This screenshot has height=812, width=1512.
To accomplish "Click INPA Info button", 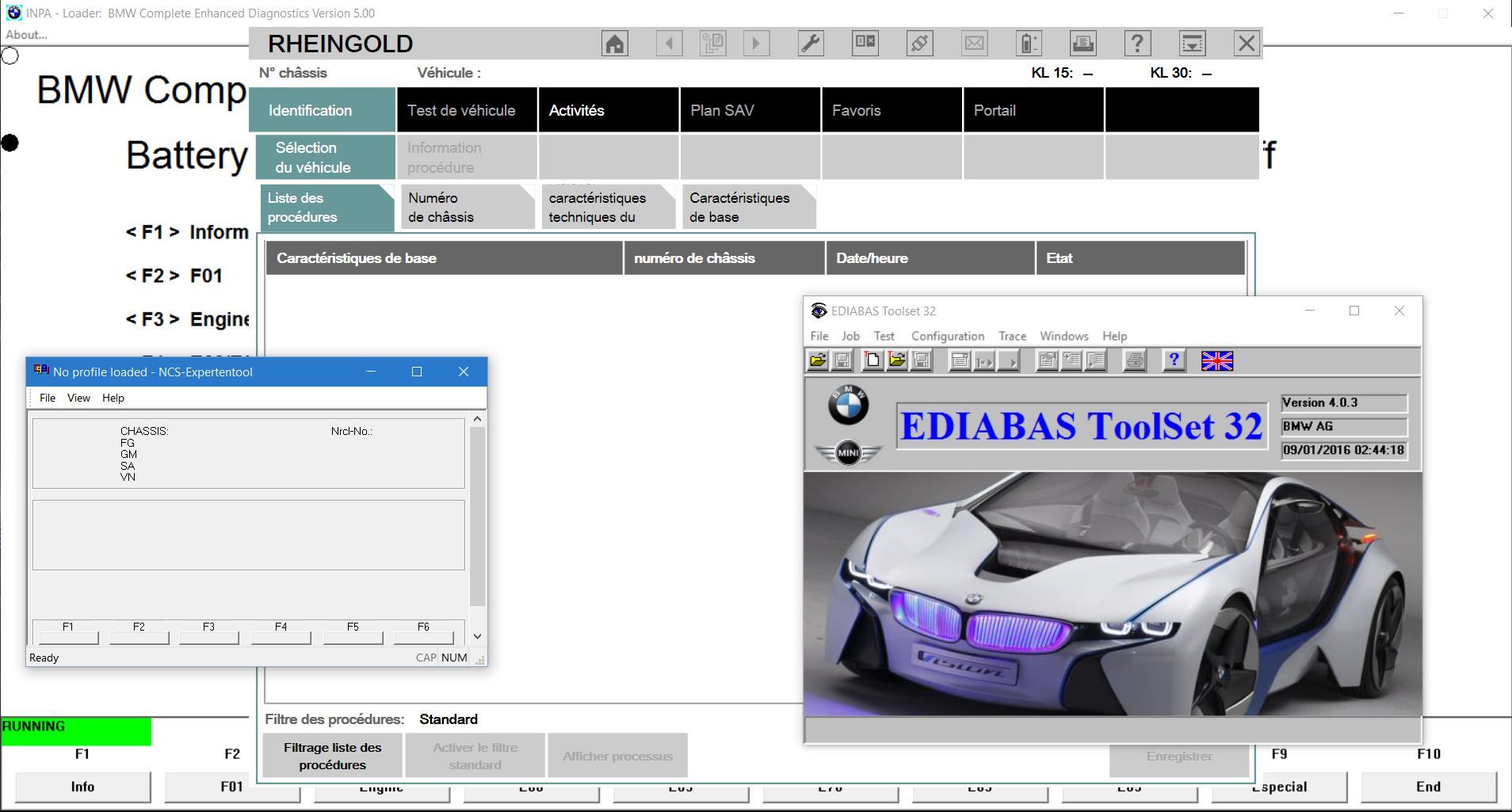I will 82,787.
